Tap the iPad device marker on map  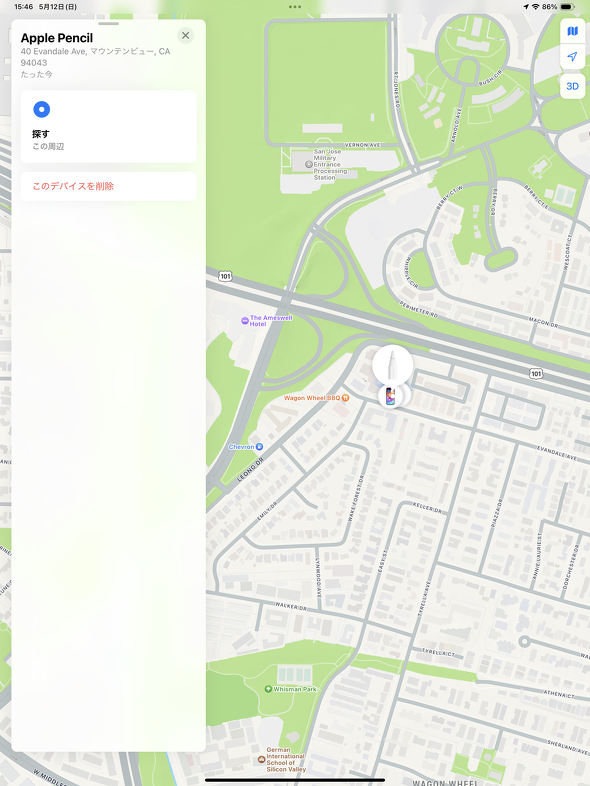(x=391, y=396)
